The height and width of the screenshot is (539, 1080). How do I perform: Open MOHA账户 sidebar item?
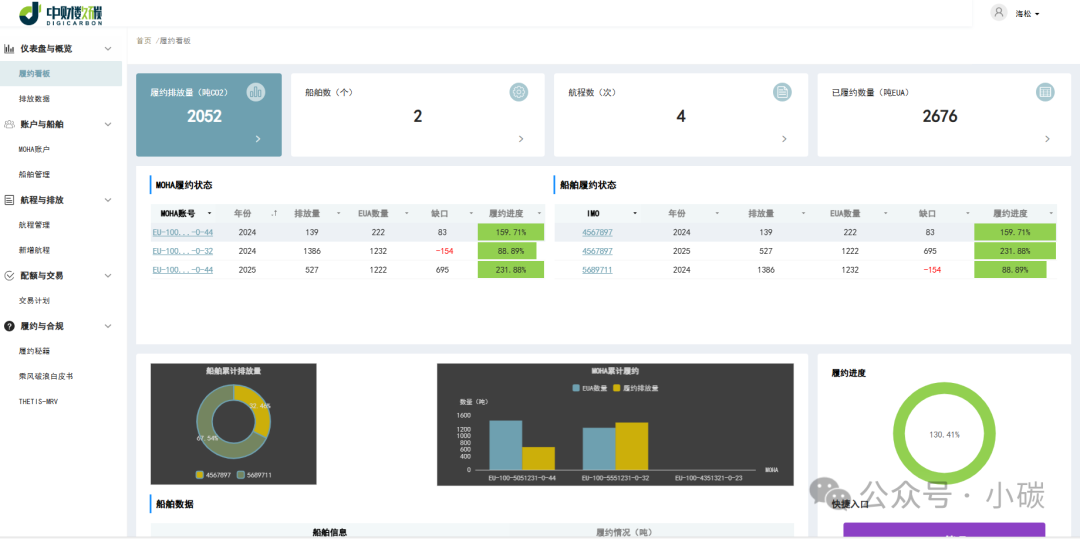[34, 149]
